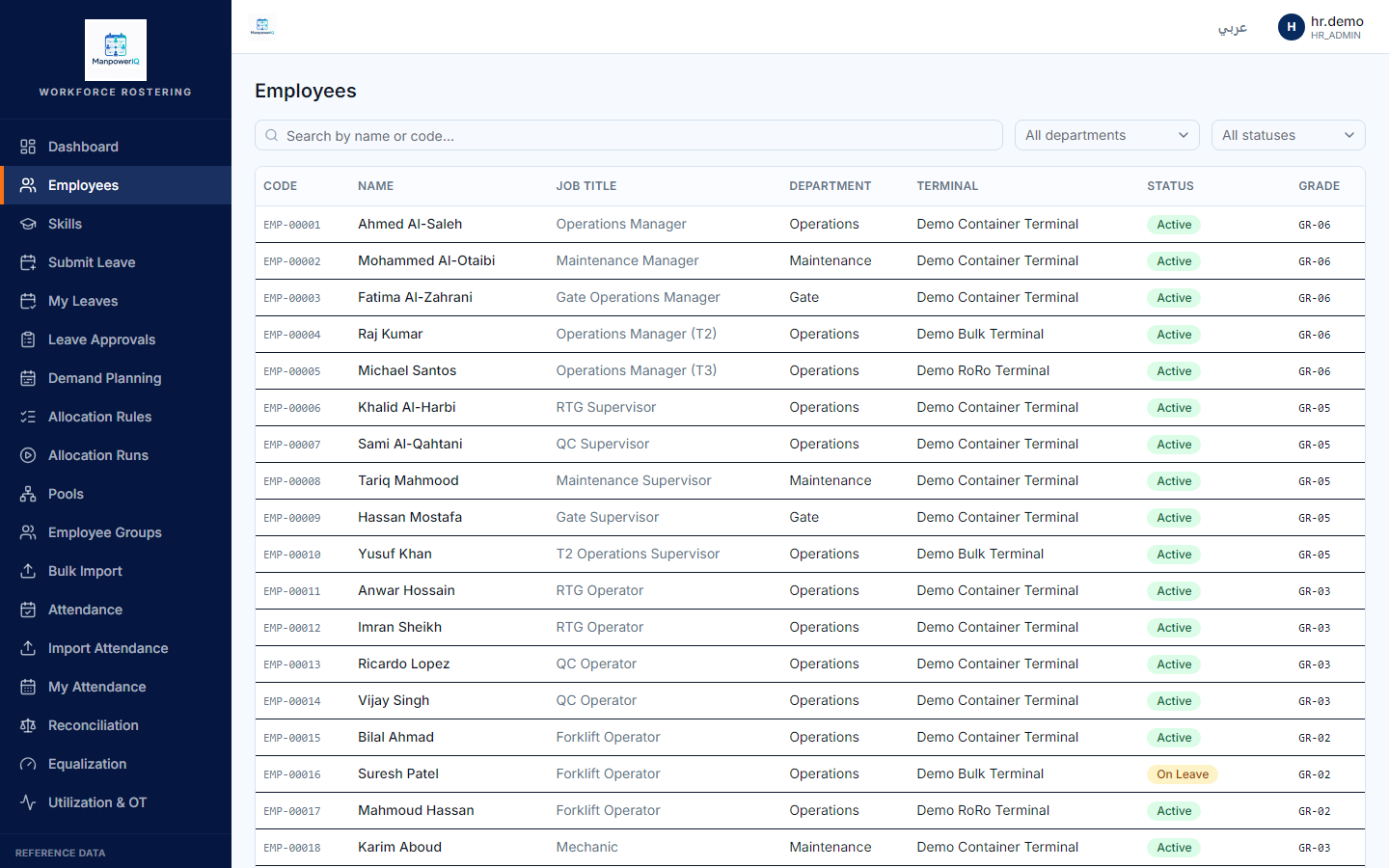Click the Import Attendance upload icon
Image resolution: width=1389 pixels, height=868 pixels.
click(x=28, y=648)
